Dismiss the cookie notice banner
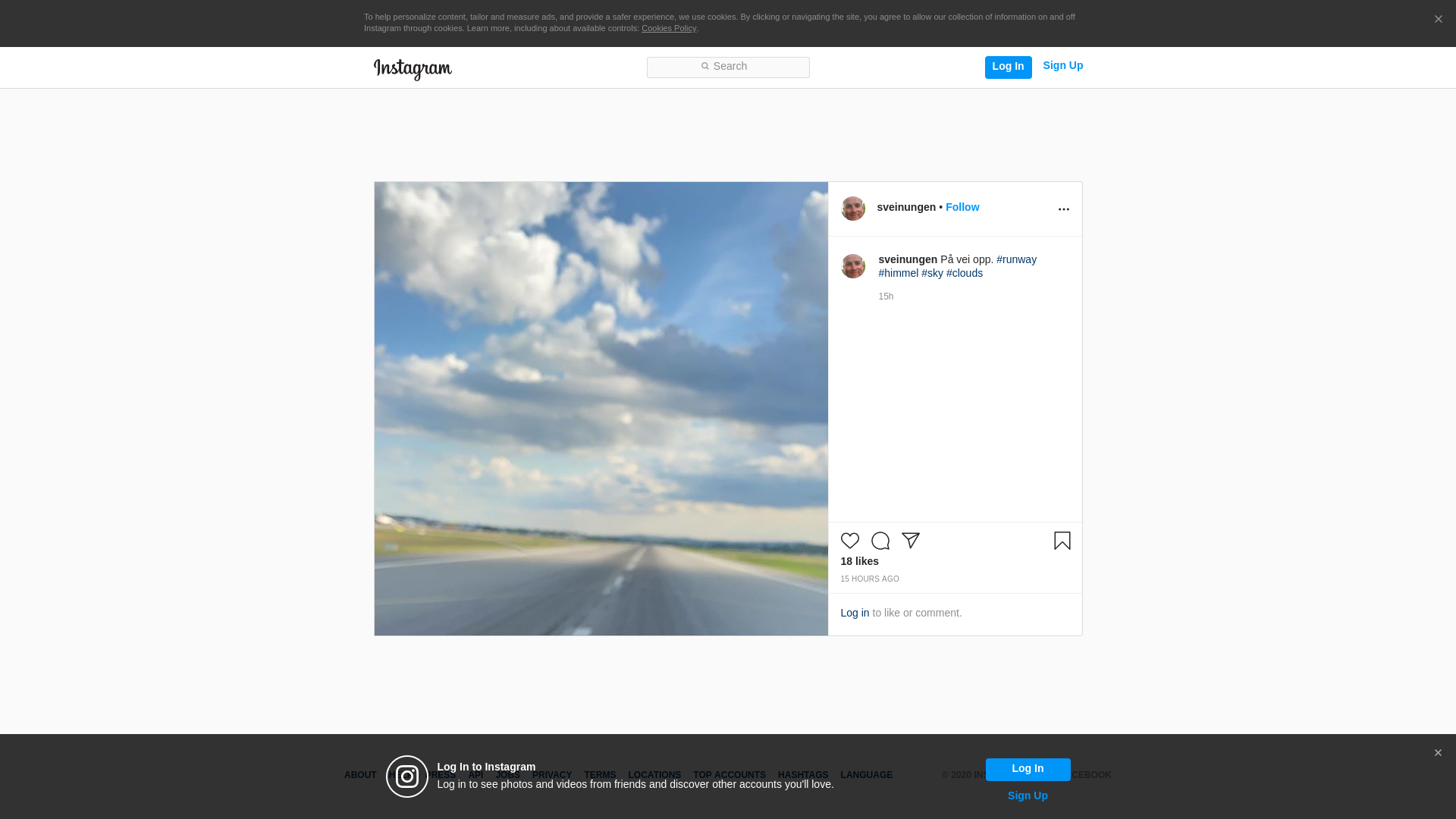The height and width of the screenshot is (819, 1456). pos(1438,20)
